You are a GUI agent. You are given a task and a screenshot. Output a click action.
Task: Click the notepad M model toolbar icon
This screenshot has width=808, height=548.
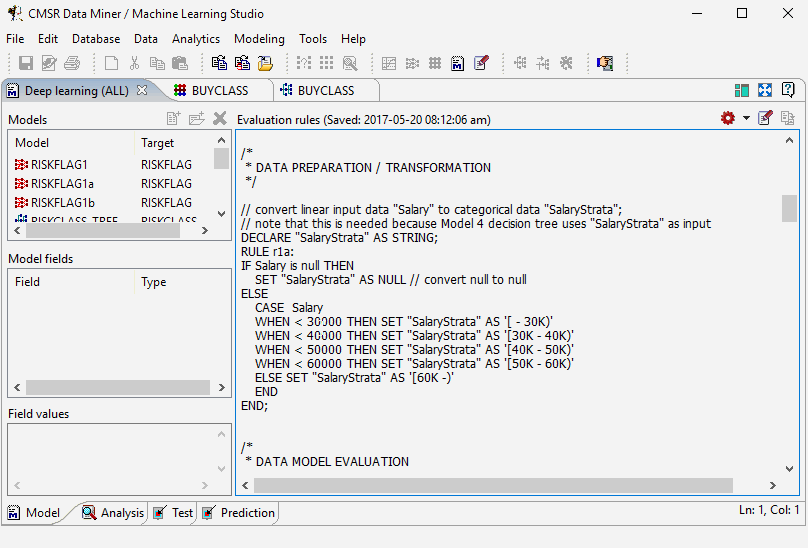point(458,63)
